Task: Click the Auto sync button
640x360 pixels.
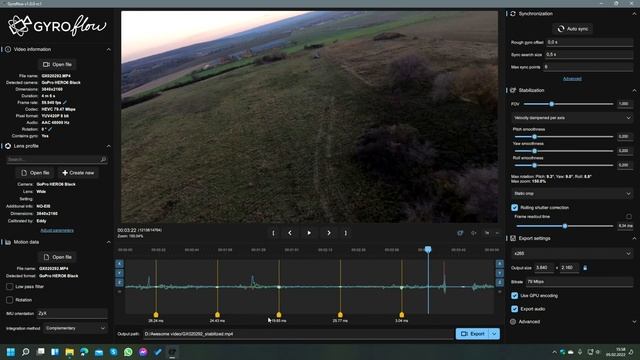Action: pyautogui.click(x=573, y=29)
